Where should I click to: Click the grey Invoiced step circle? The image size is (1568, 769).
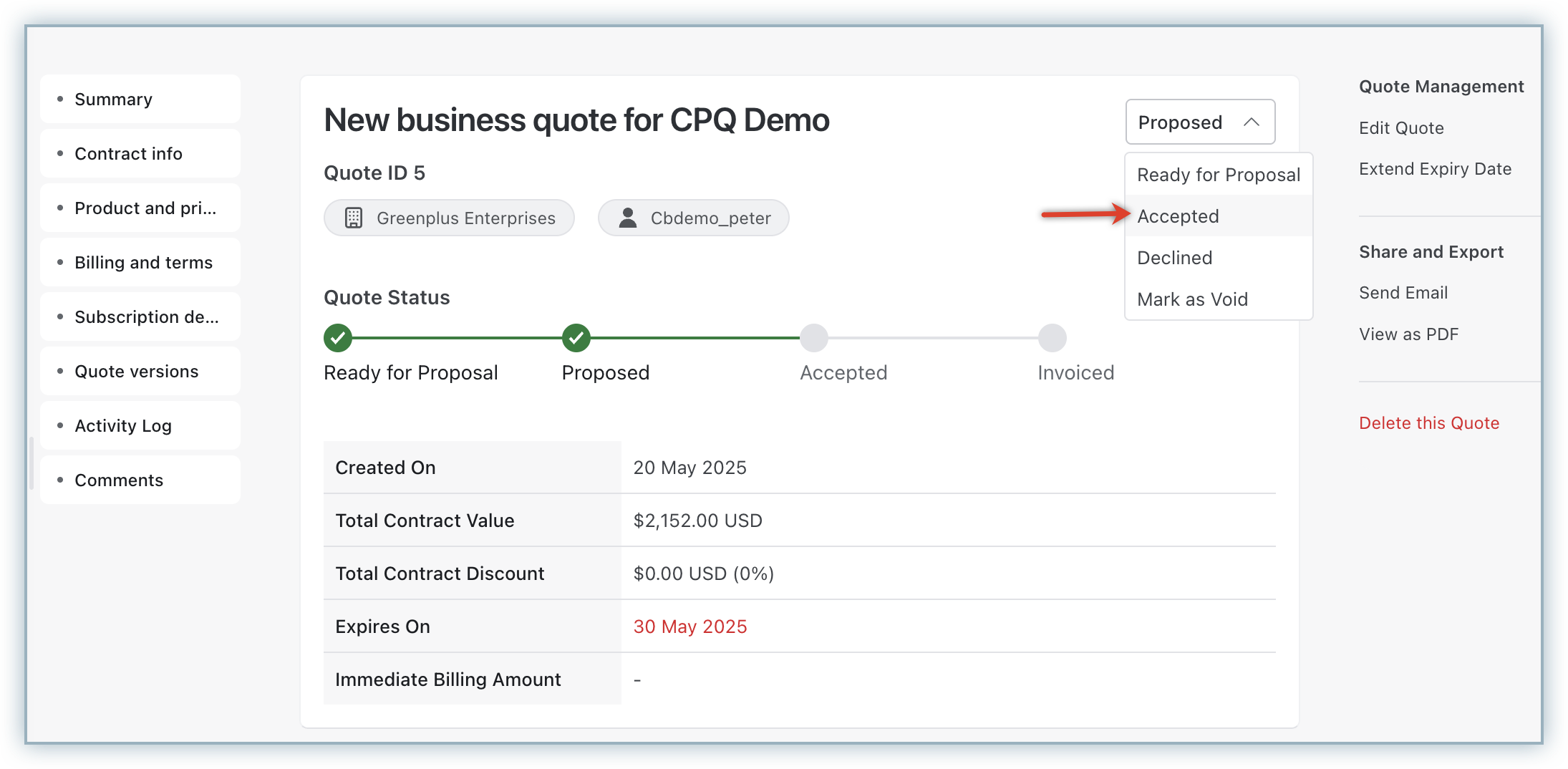click(1052, 338)
